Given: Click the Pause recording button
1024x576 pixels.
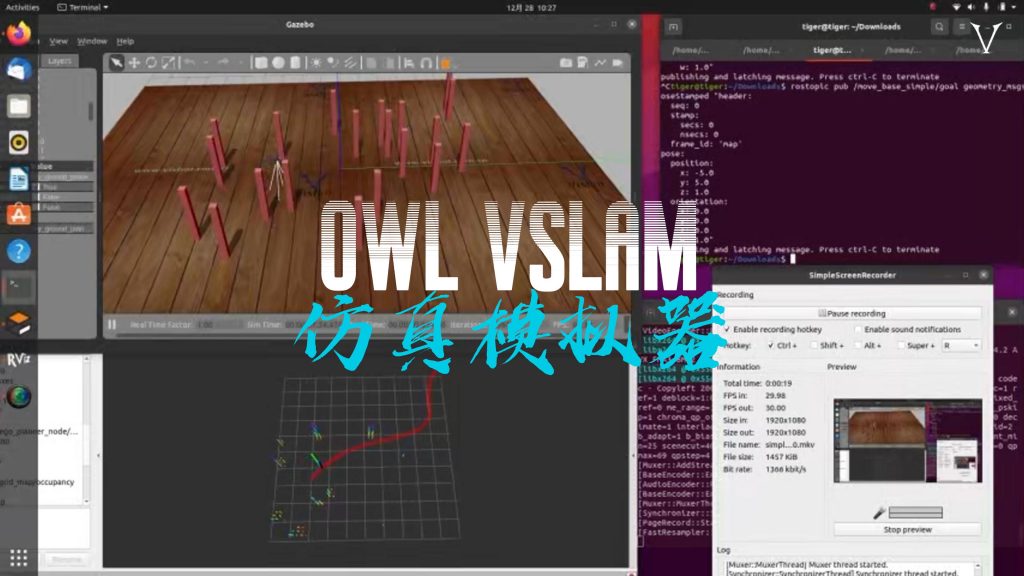Looking at the screenshot, I should (852, 311).
